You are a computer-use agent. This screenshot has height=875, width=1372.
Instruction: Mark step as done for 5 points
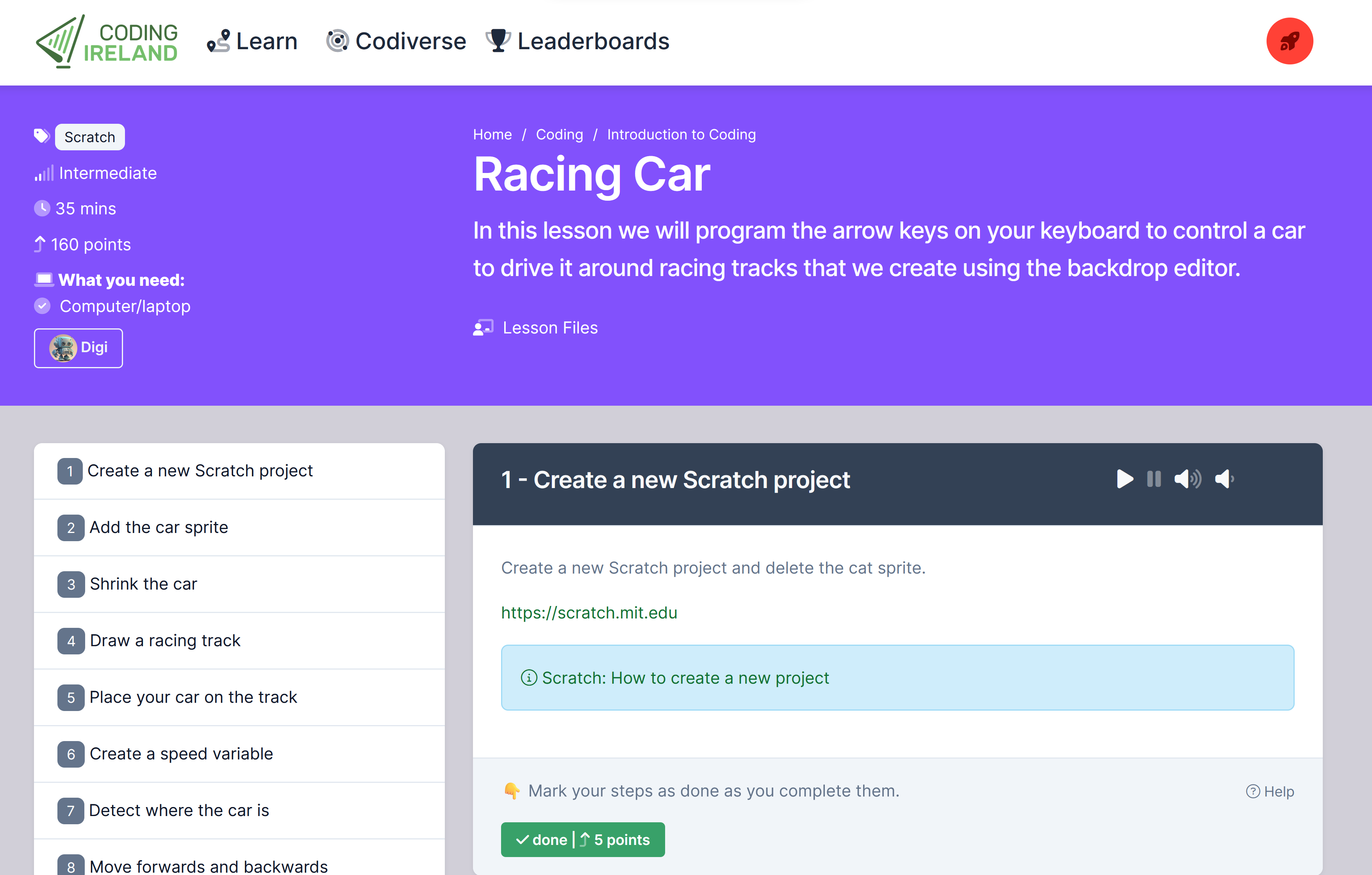coord(582,839)
